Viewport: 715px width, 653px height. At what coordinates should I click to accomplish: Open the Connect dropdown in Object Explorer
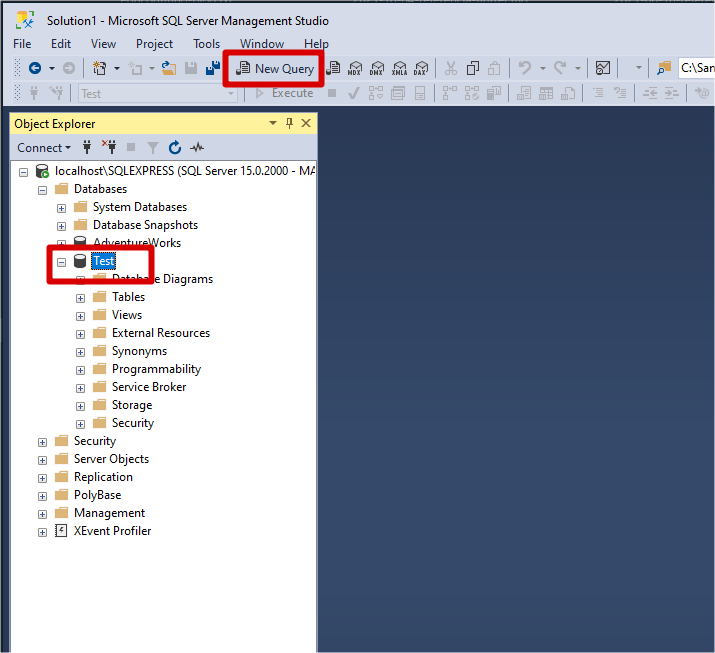(44, 148)
